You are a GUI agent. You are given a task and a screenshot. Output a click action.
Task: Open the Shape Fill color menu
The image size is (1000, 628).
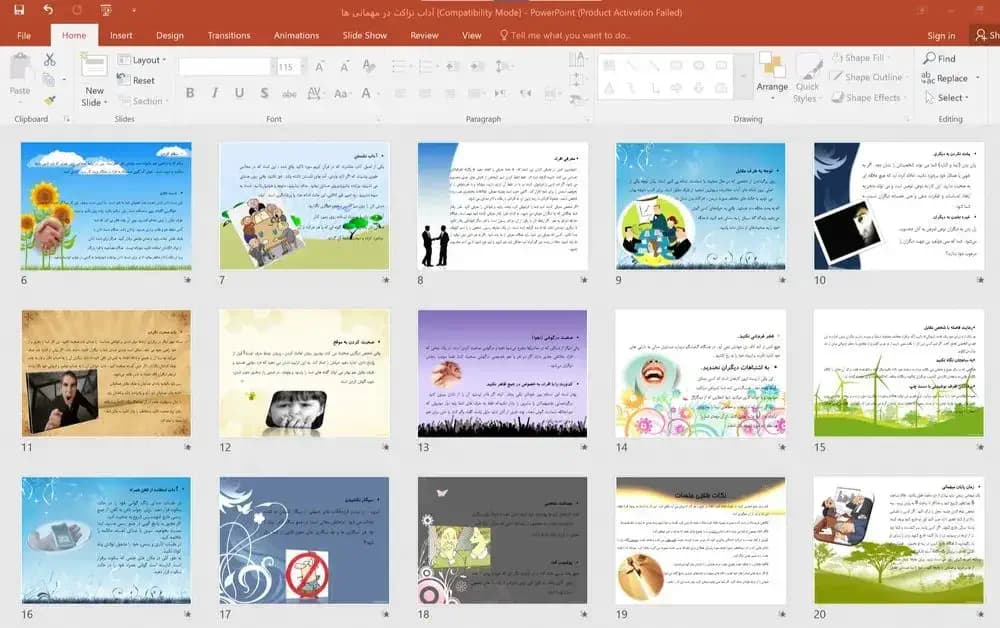(x=862, y=57)
